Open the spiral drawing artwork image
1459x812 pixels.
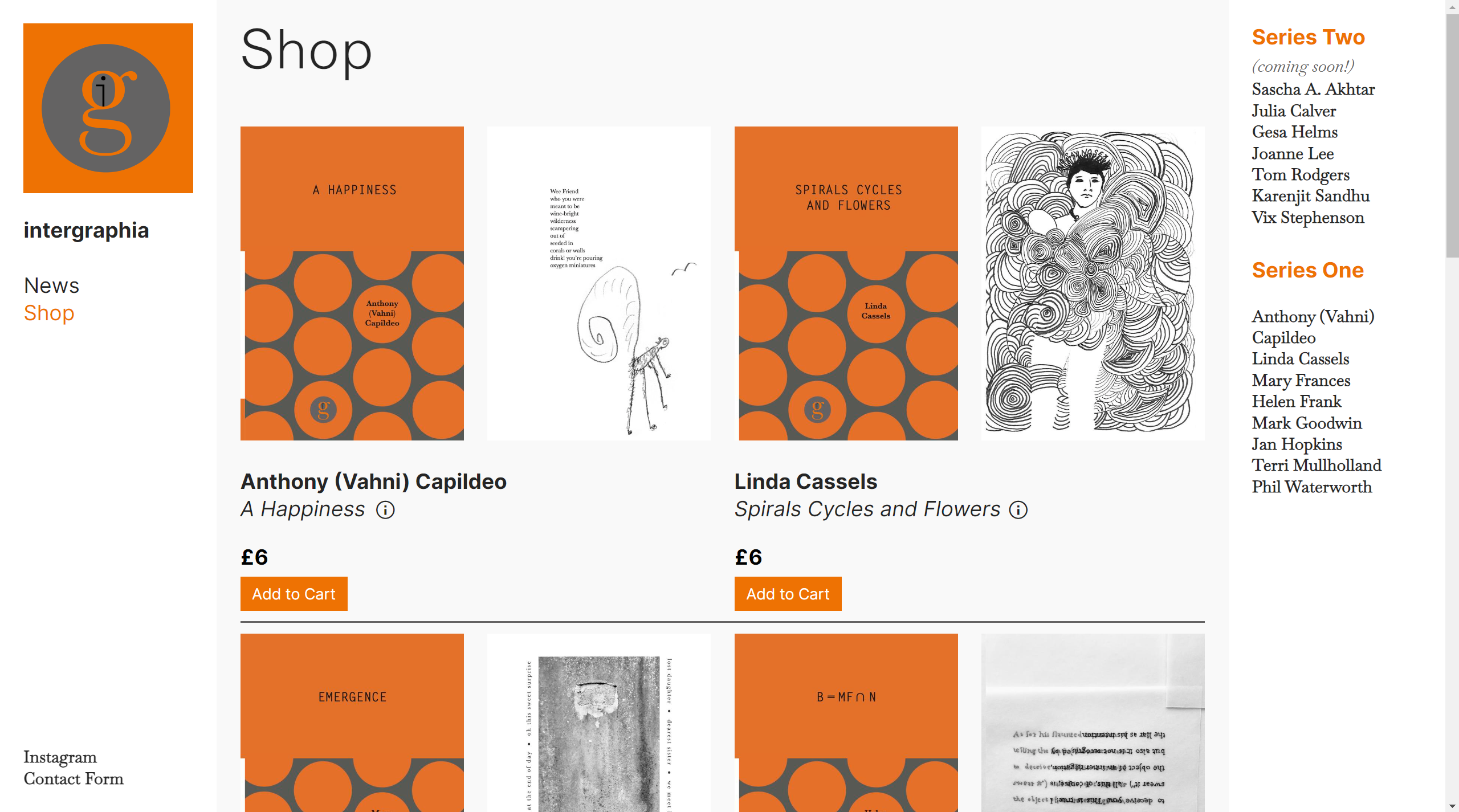[x=1093, y=283]
